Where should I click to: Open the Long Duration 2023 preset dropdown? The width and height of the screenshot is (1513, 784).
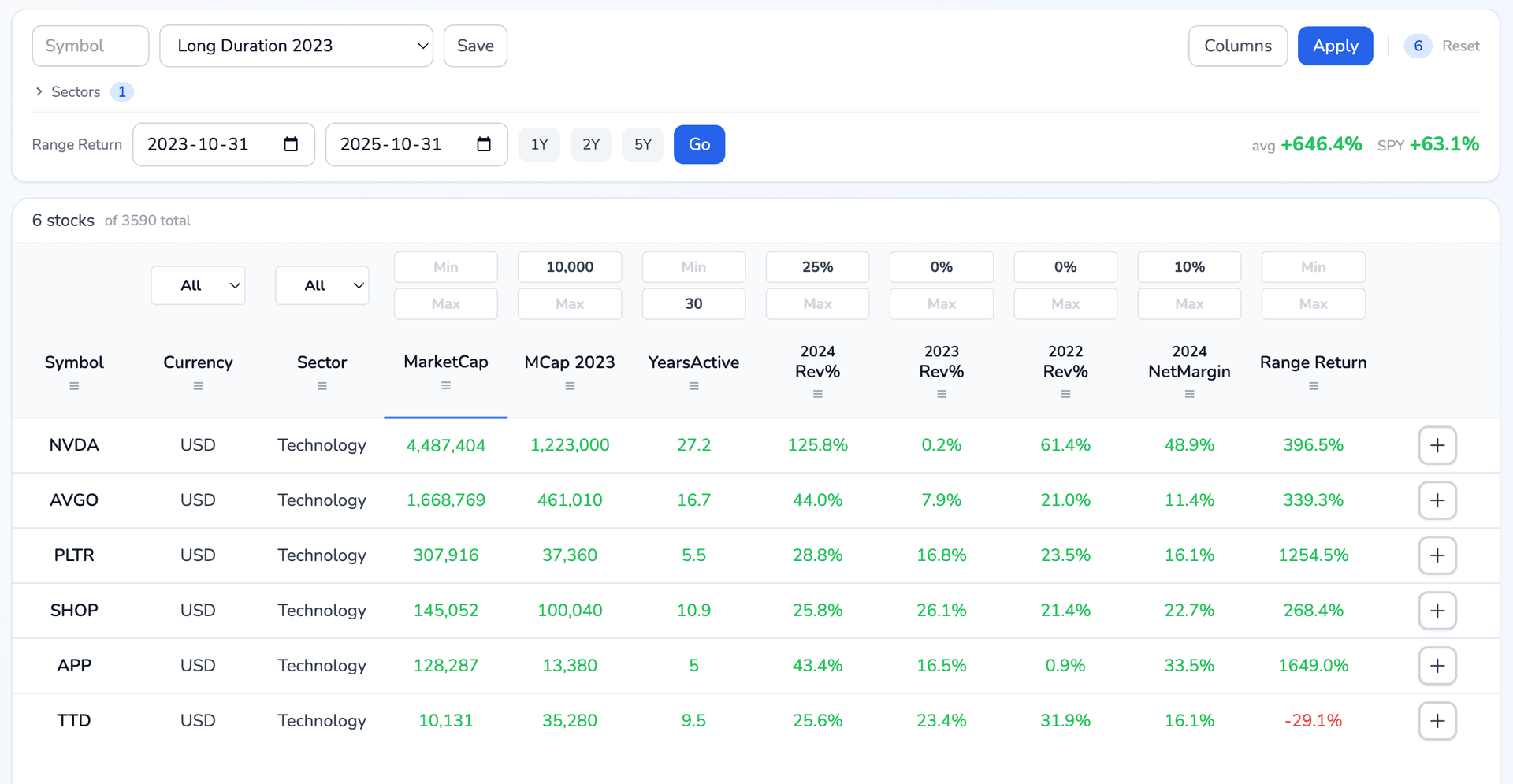coord(296,46)
